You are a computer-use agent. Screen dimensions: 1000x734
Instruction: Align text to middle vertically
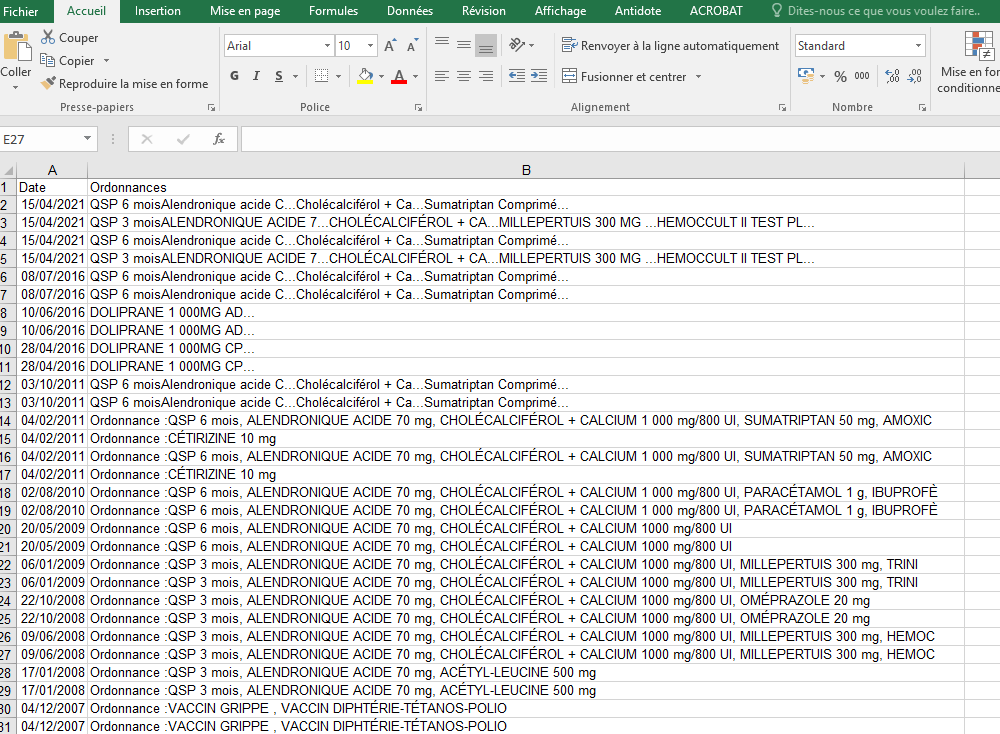point(464,45)
